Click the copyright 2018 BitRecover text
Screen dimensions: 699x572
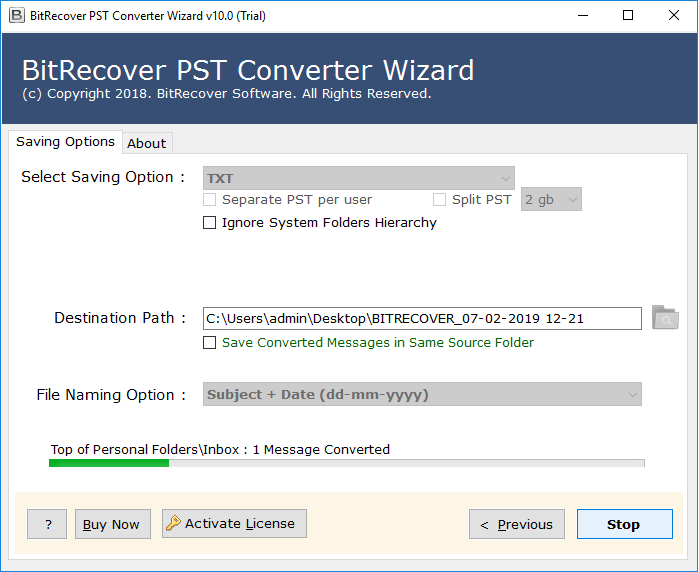(x=226, y=94)
